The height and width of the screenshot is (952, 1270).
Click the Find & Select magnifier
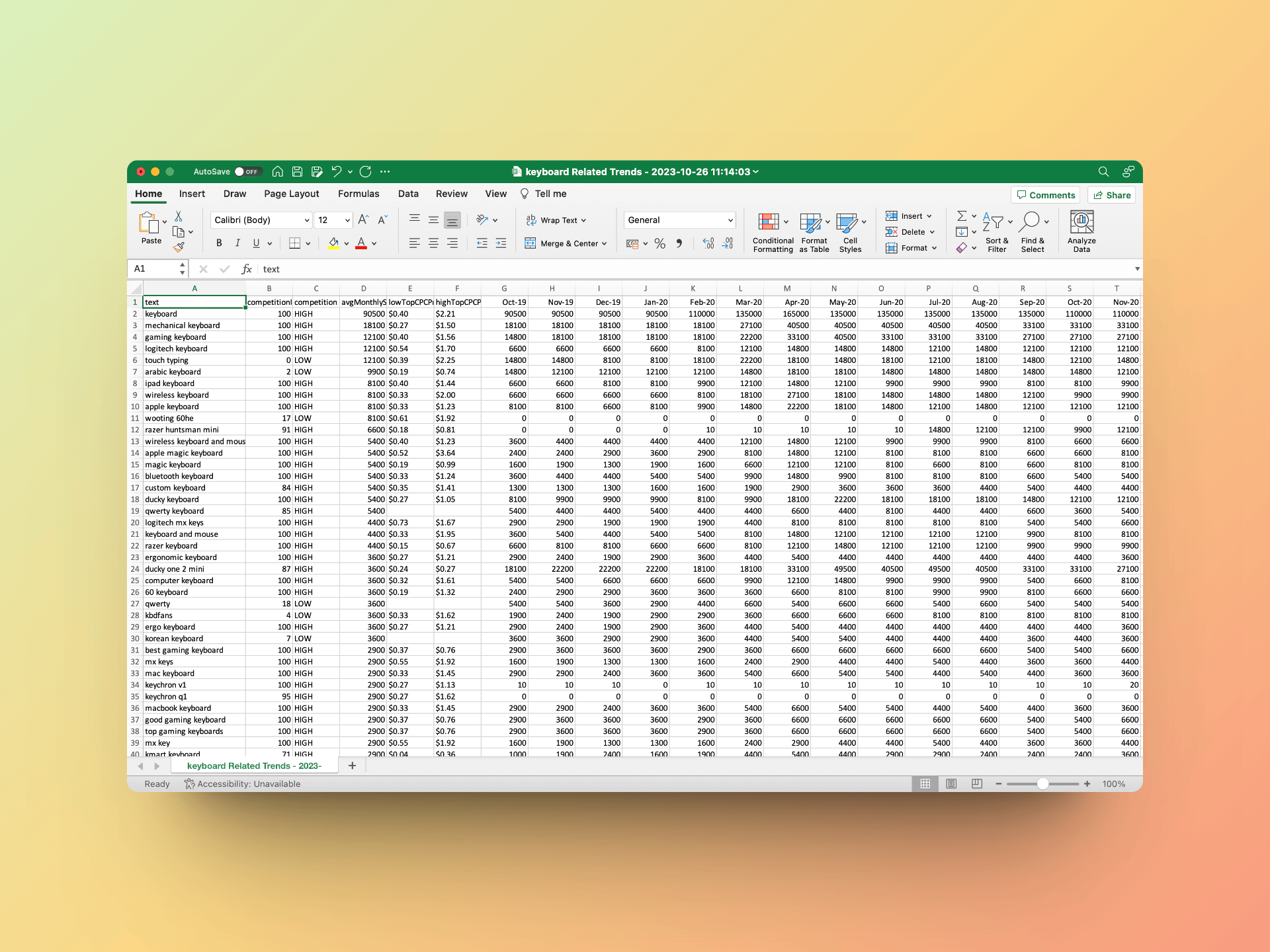[1030, 221]
